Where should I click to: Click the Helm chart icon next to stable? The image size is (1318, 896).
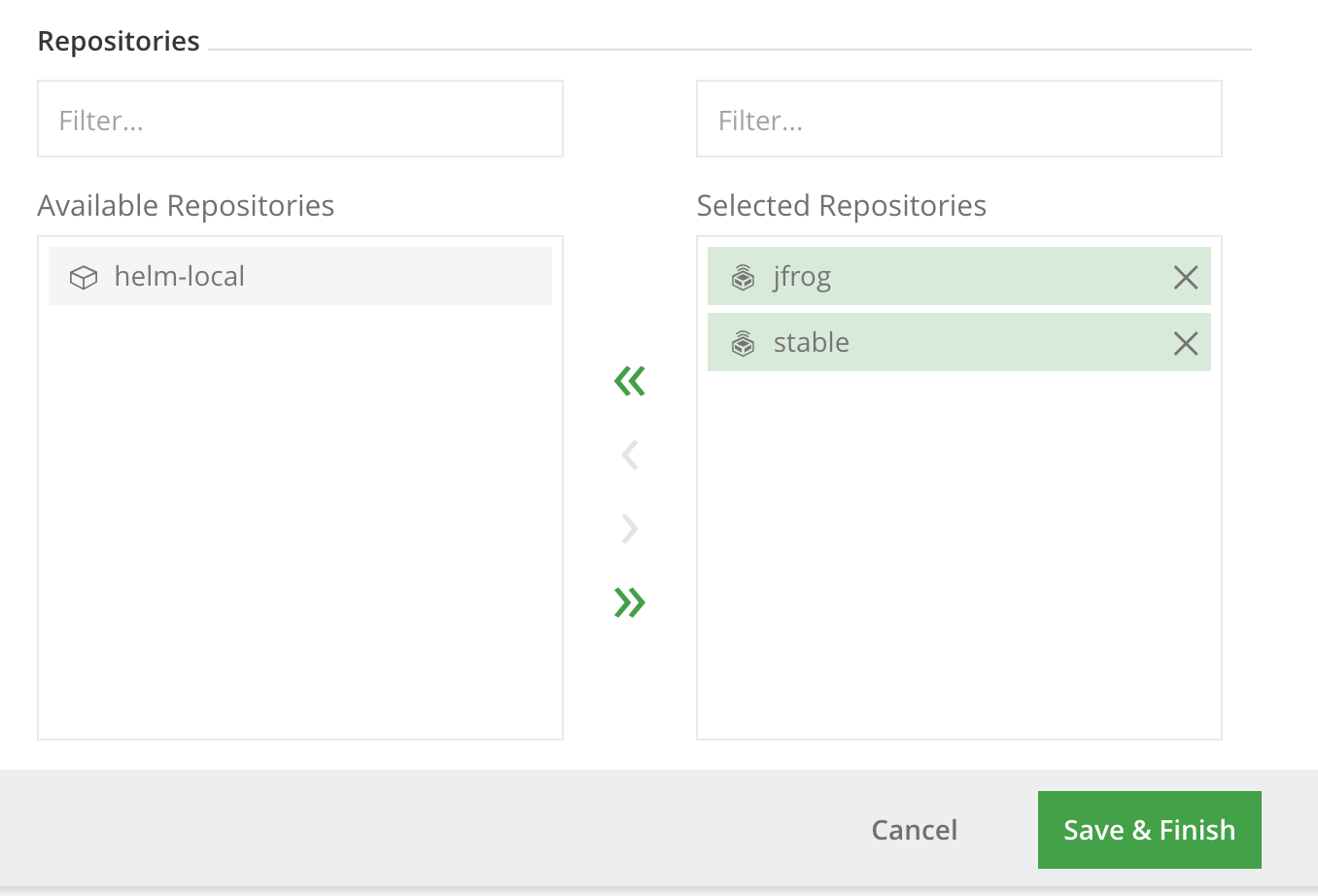click(x=743, y=343)
